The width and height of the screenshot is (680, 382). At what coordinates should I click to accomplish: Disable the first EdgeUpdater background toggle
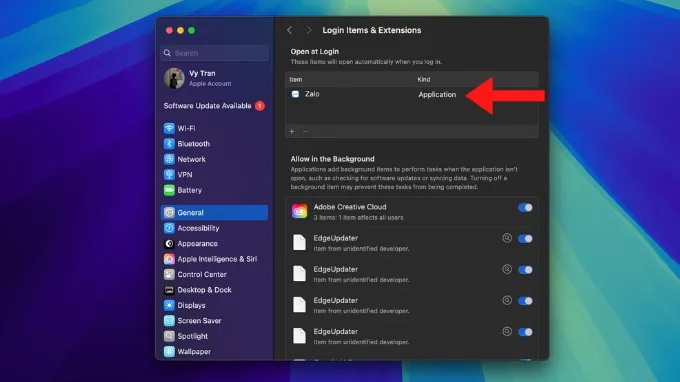[525, 239]
